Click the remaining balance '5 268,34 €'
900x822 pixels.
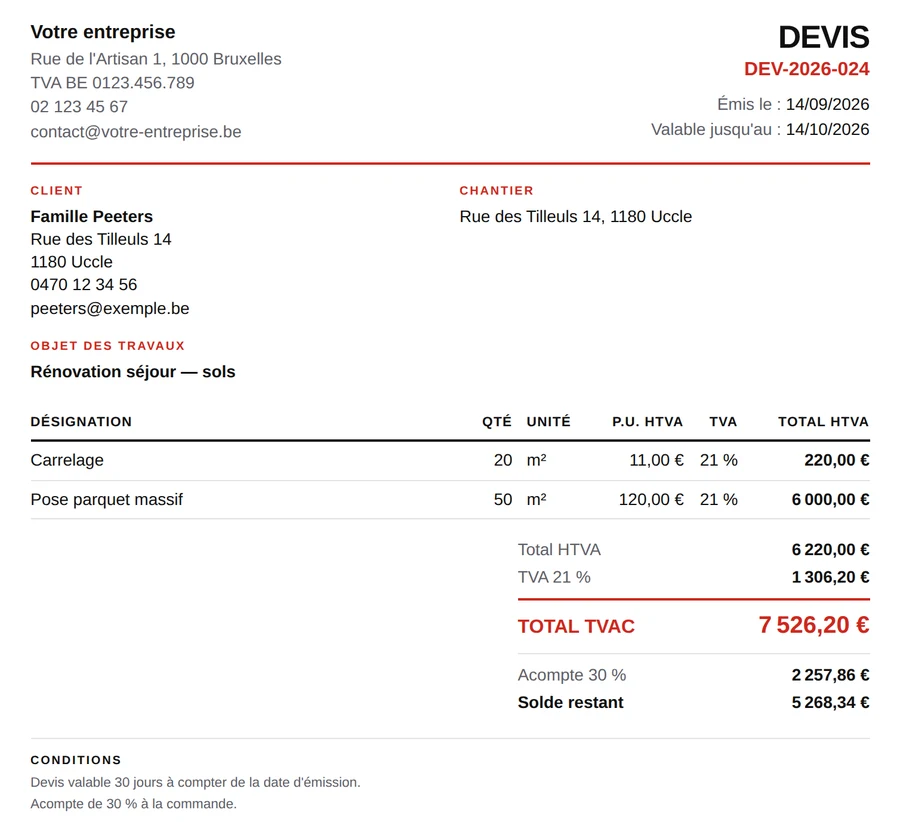coord(831,703)
